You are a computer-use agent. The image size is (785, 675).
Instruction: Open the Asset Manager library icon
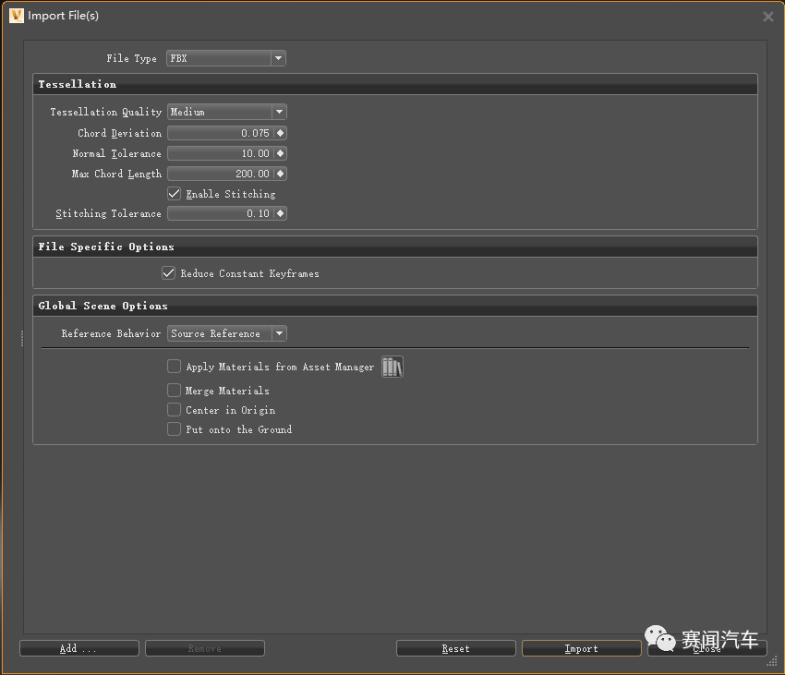pos(392,367)
